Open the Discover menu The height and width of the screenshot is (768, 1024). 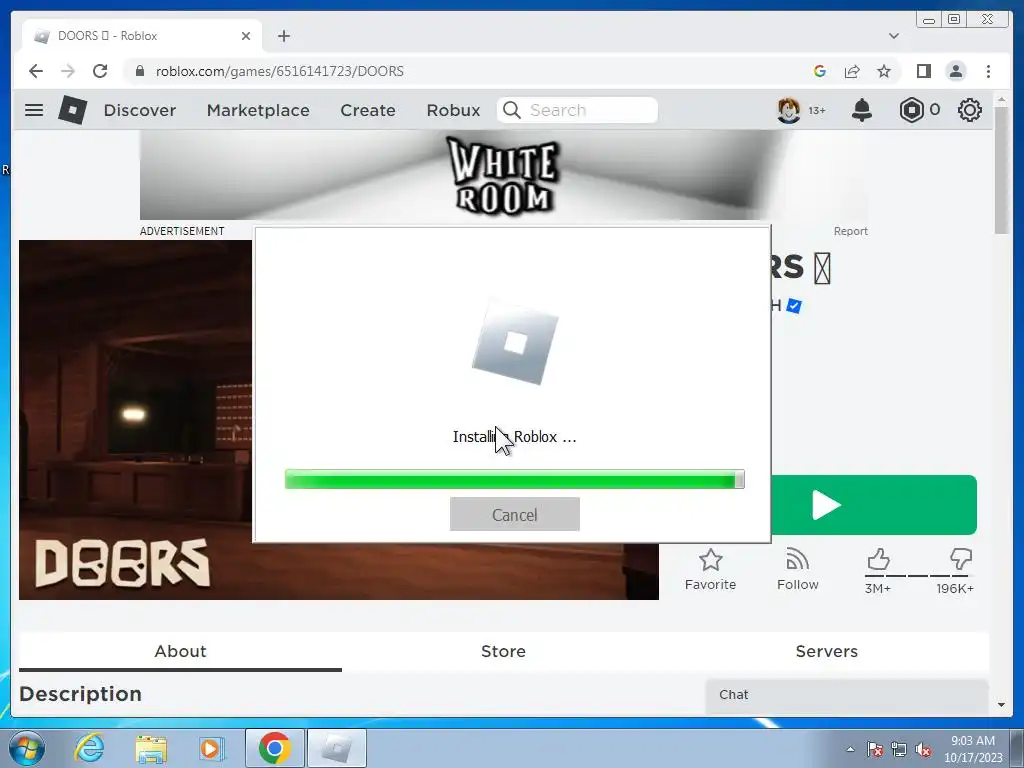[140, 110]
